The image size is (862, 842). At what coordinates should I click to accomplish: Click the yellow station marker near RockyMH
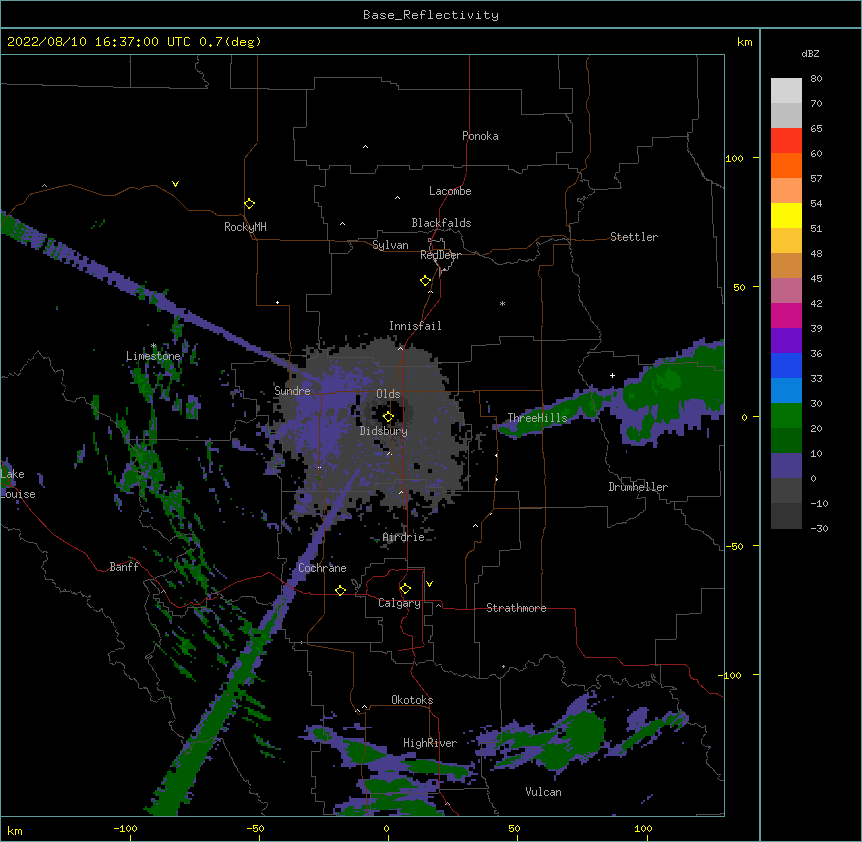tap(249, 204)
